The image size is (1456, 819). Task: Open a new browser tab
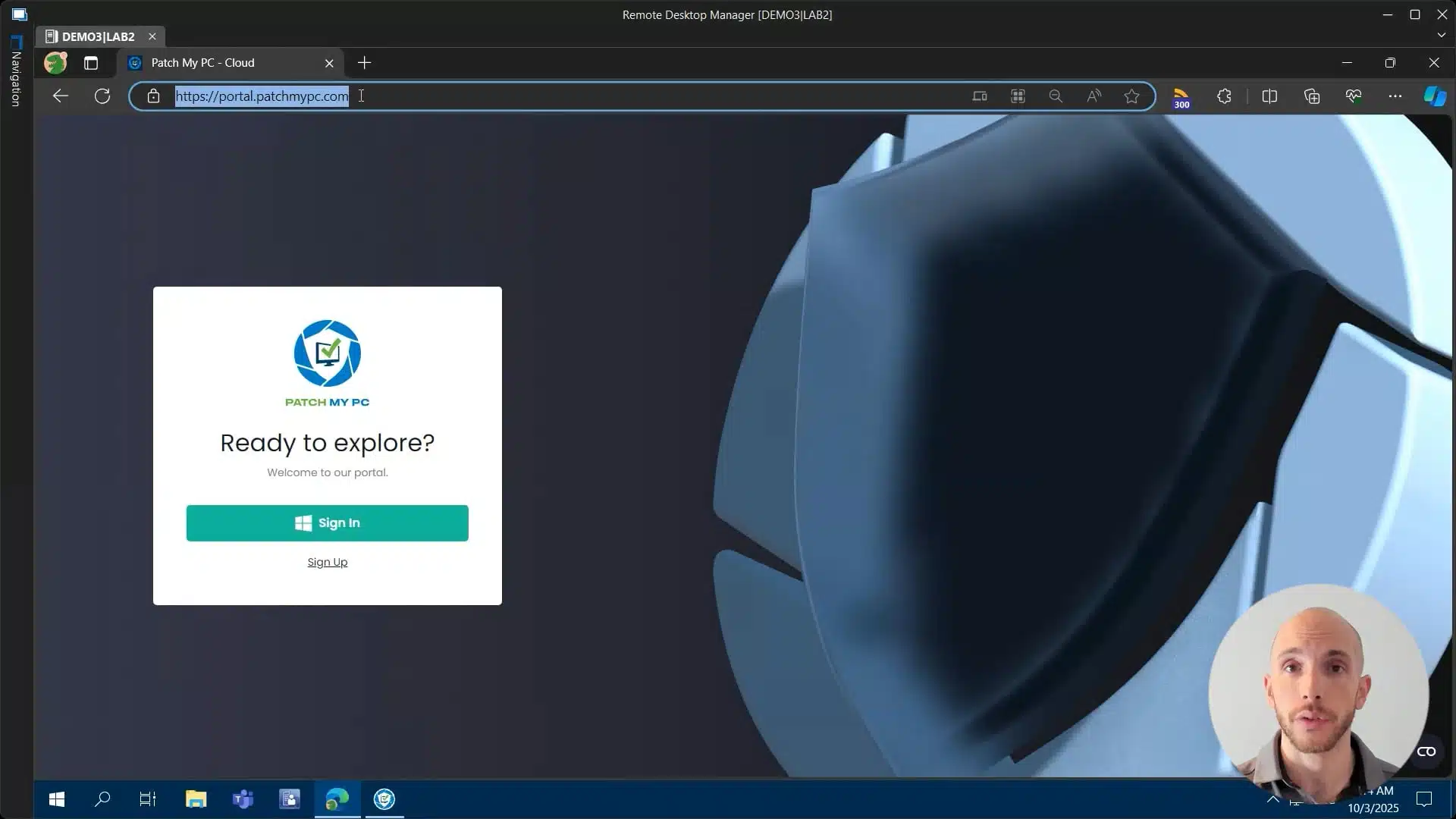click(x=365, y=63)
